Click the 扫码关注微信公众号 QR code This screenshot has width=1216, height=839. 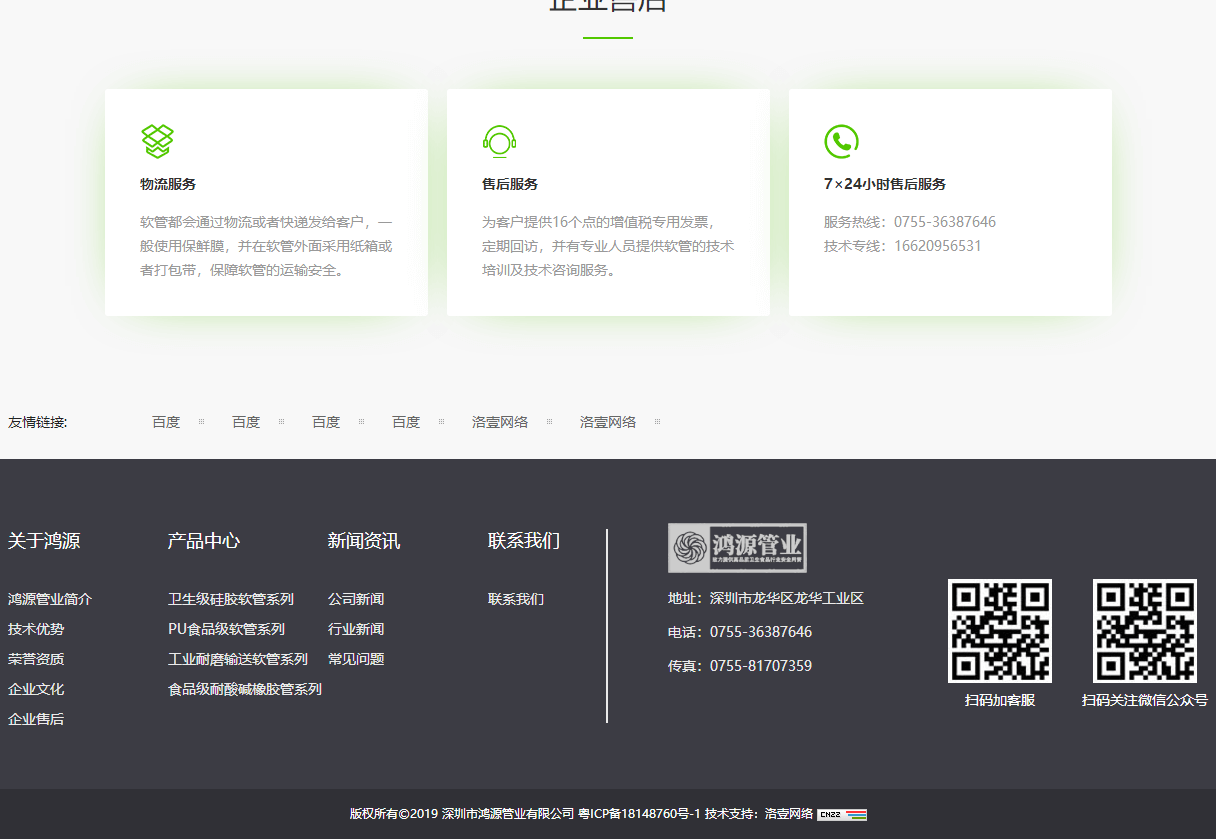point(1143,630)
